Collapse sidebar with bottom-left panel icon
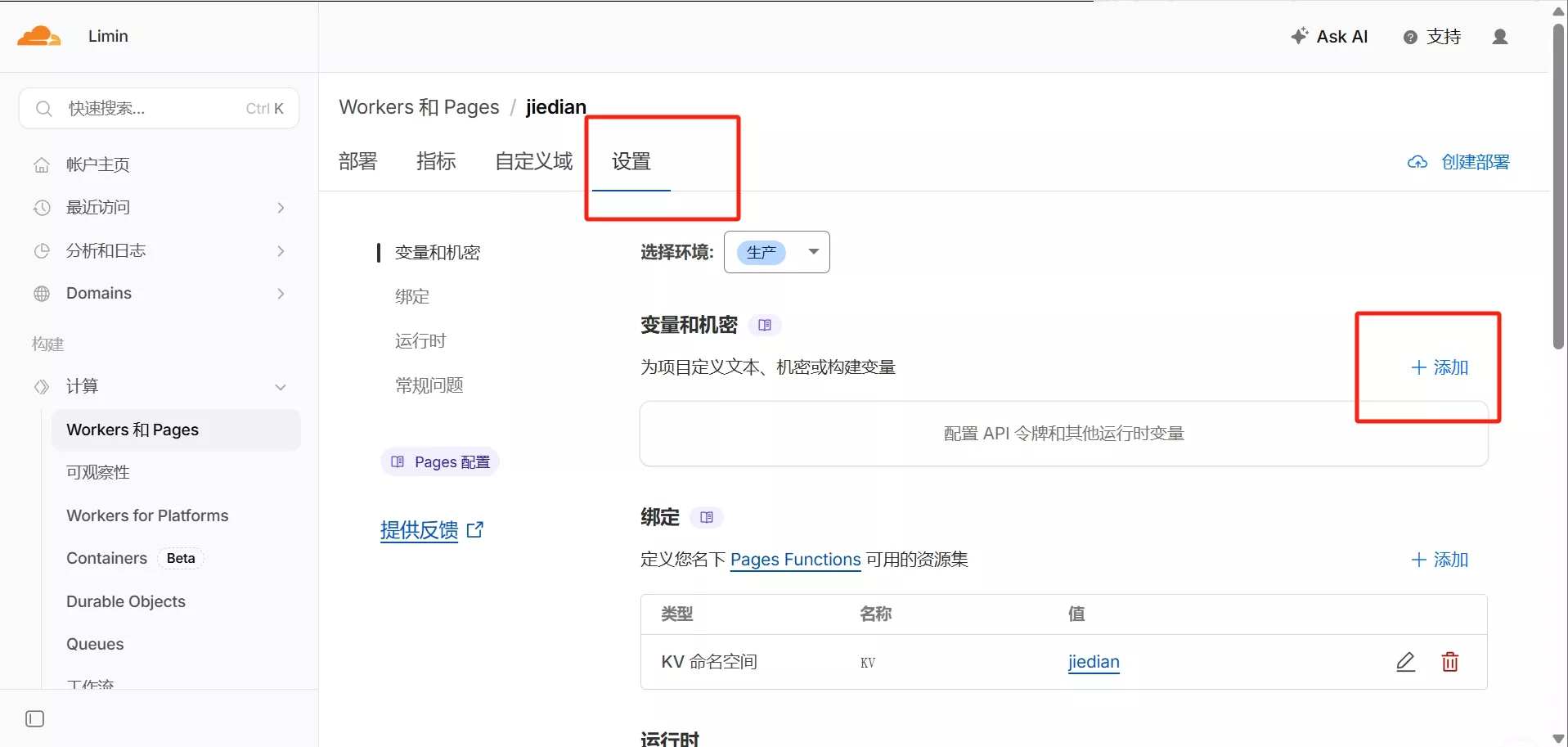 coord(35,718)
